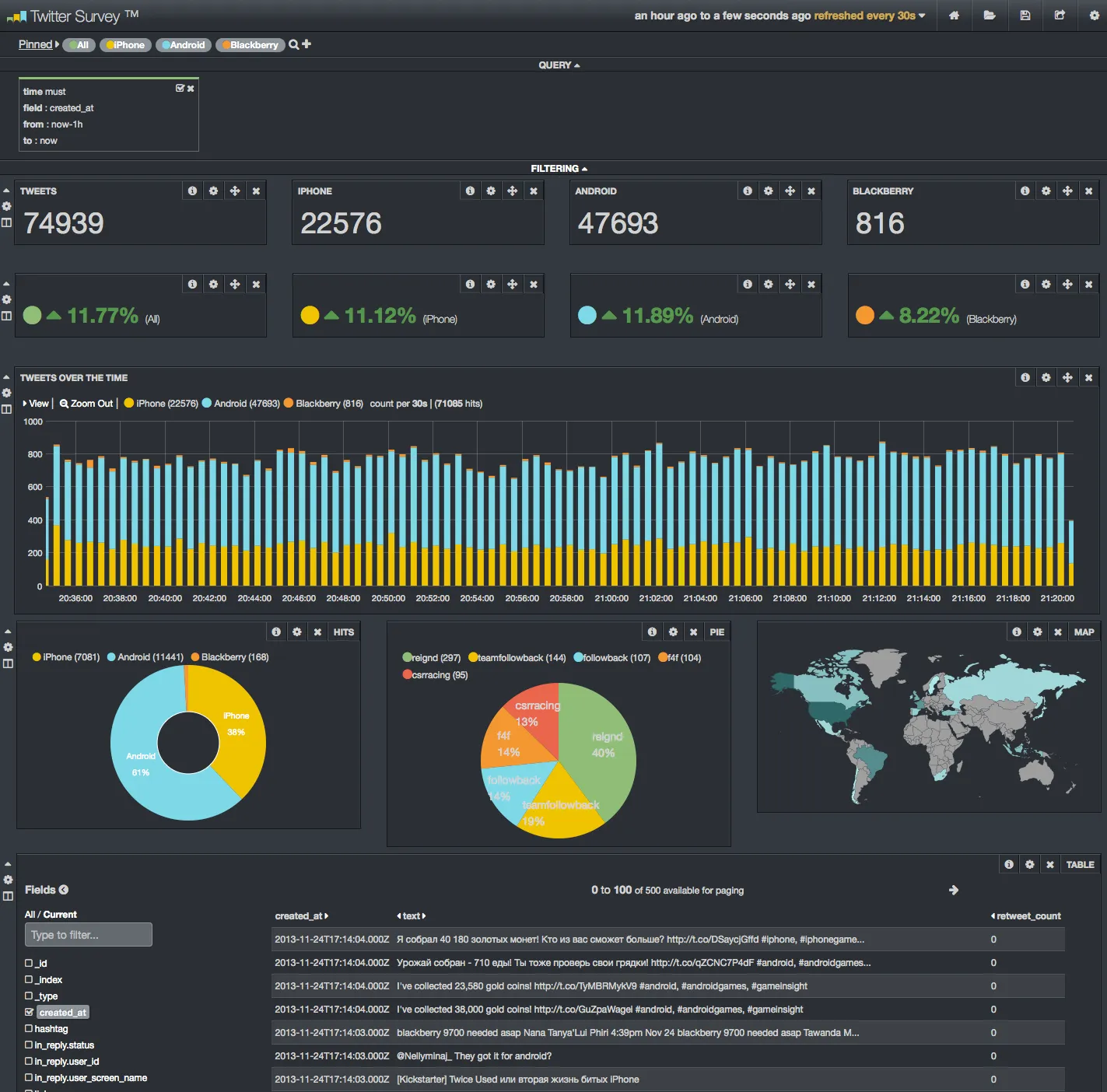
Task: Show Current fields in field list
Action: coord(60,915)
